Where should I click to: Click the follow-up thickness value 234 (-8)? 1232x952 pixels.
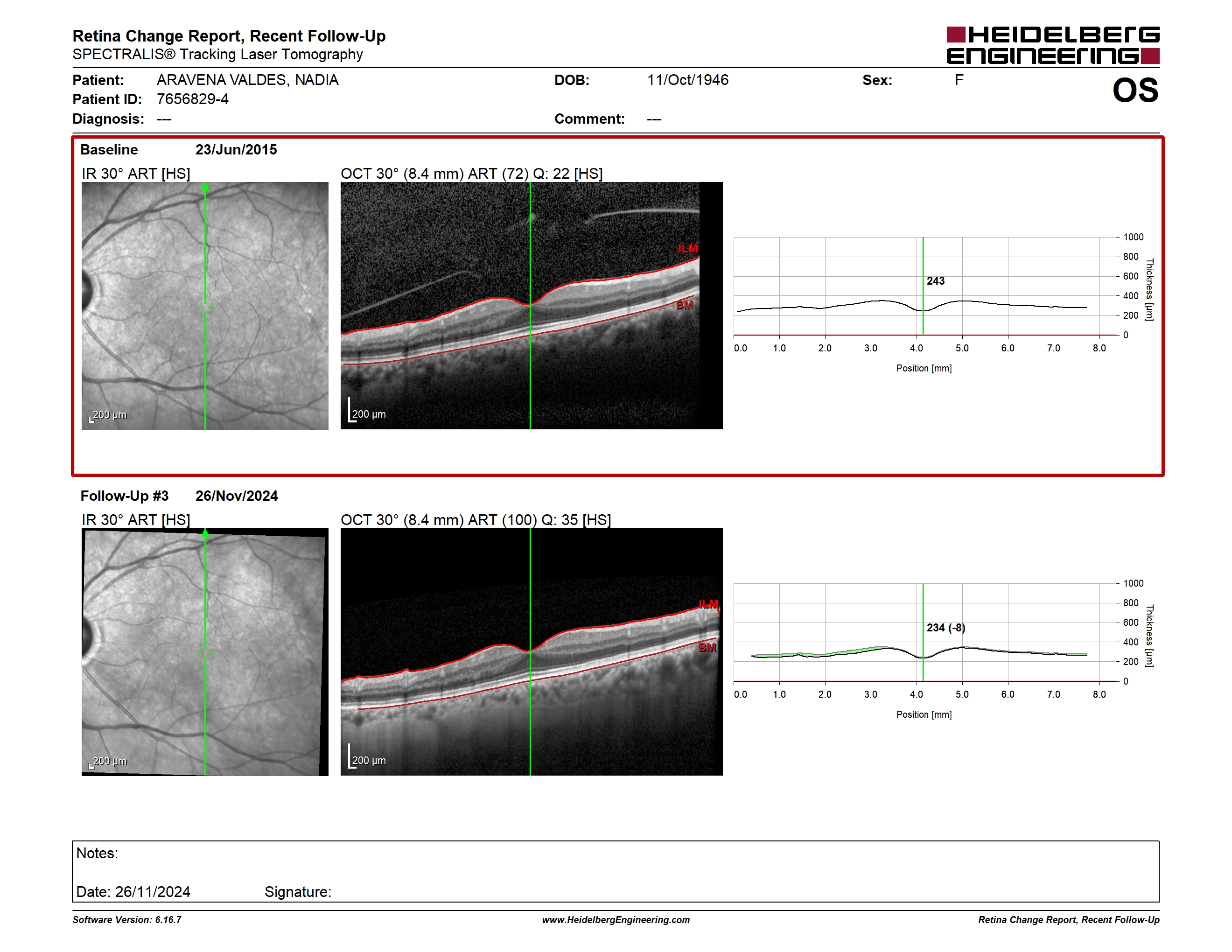click(x=946, y=628)
